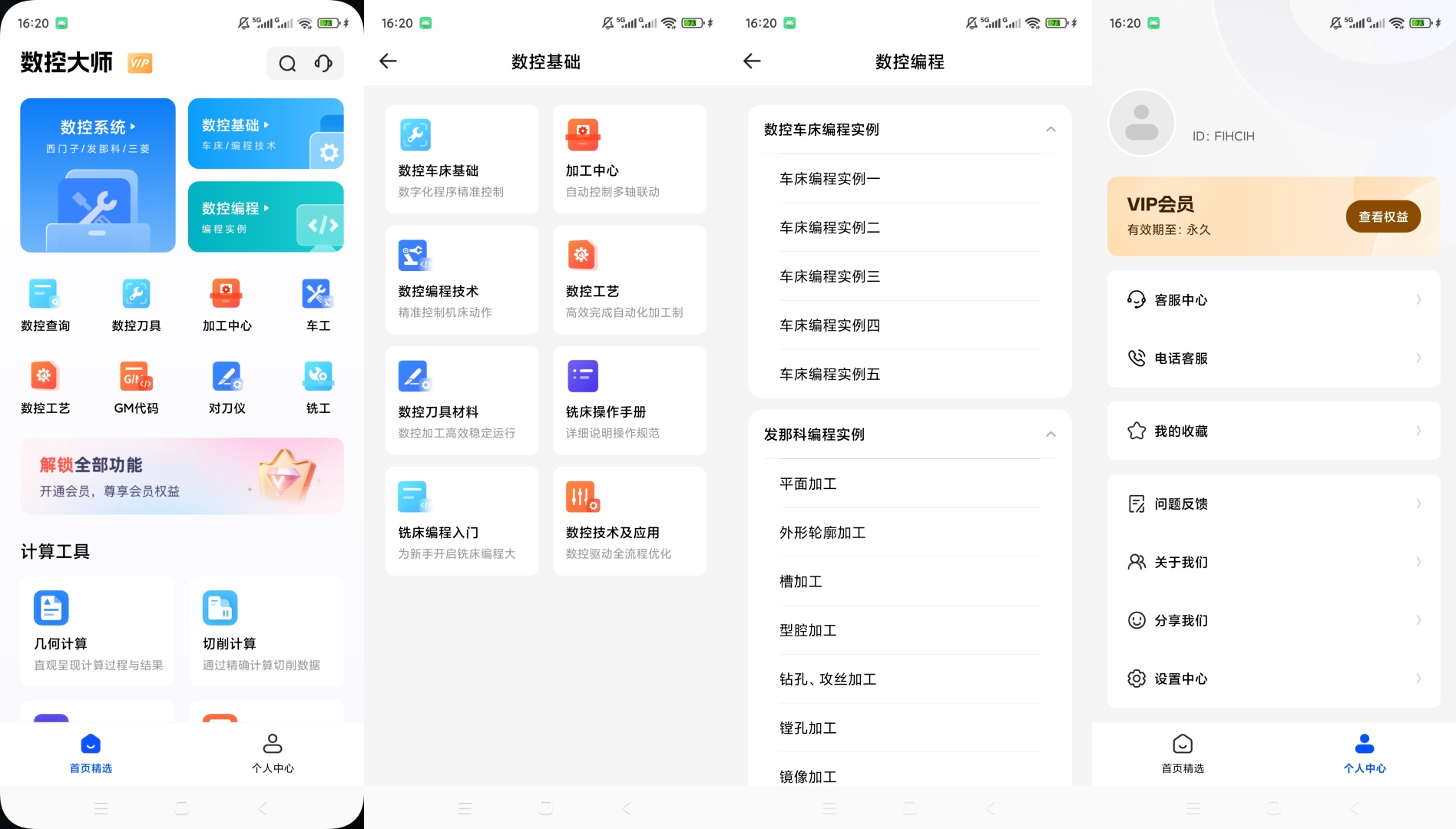Viewport: 1456px width, 829px height.
Task: Switch to 首页精选 tab on profile screen
Action: [x=1183, y=754]
